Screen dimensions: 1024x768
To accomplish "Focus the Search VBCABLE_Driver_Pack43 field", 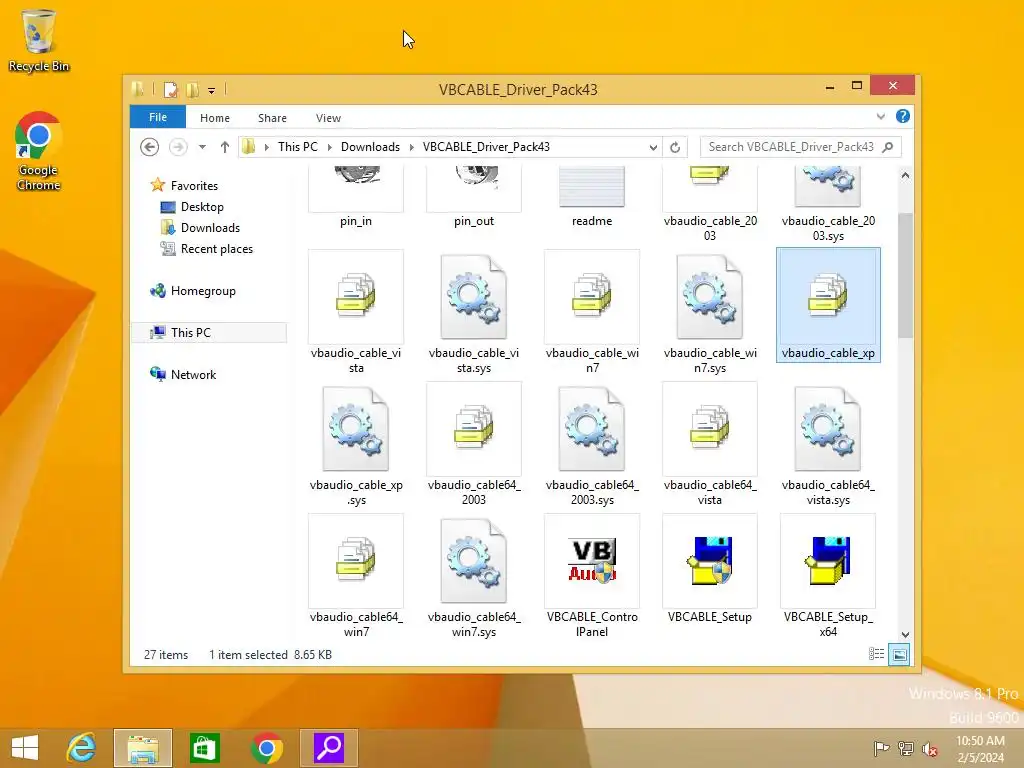I will coord(801,147).
